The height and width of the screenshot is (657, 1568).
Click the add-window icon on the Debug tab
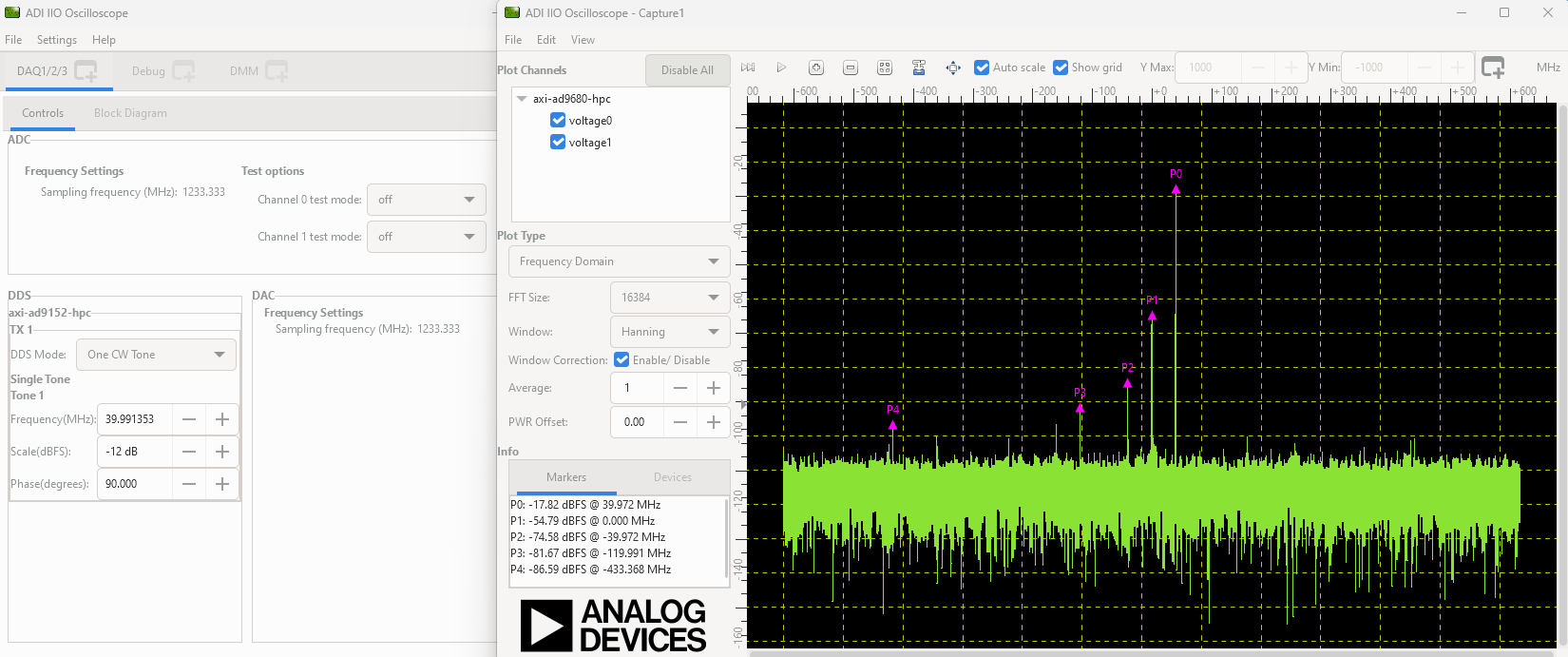point(183,71)
